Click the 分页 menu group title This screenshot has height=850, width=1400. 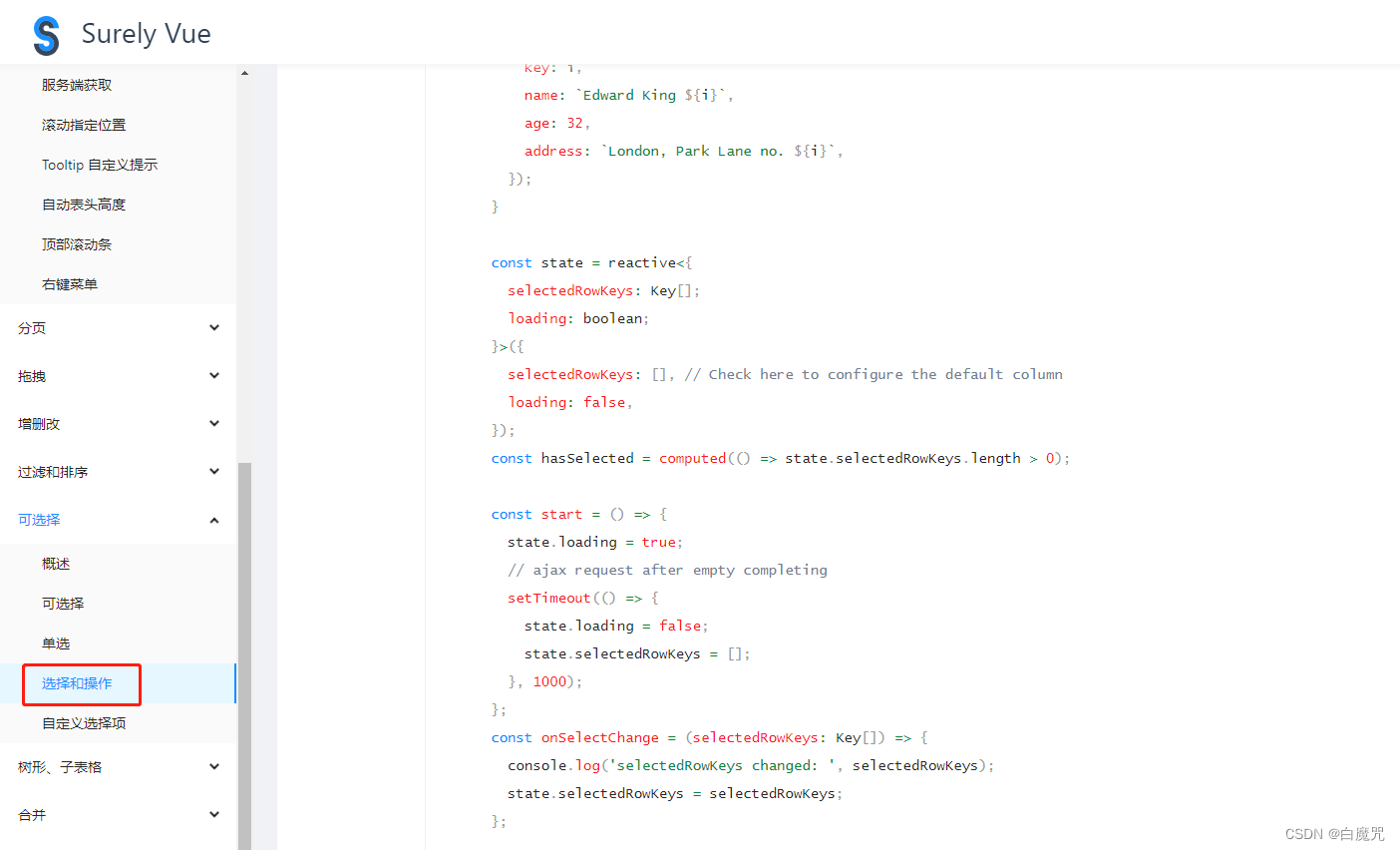point(32,328)
